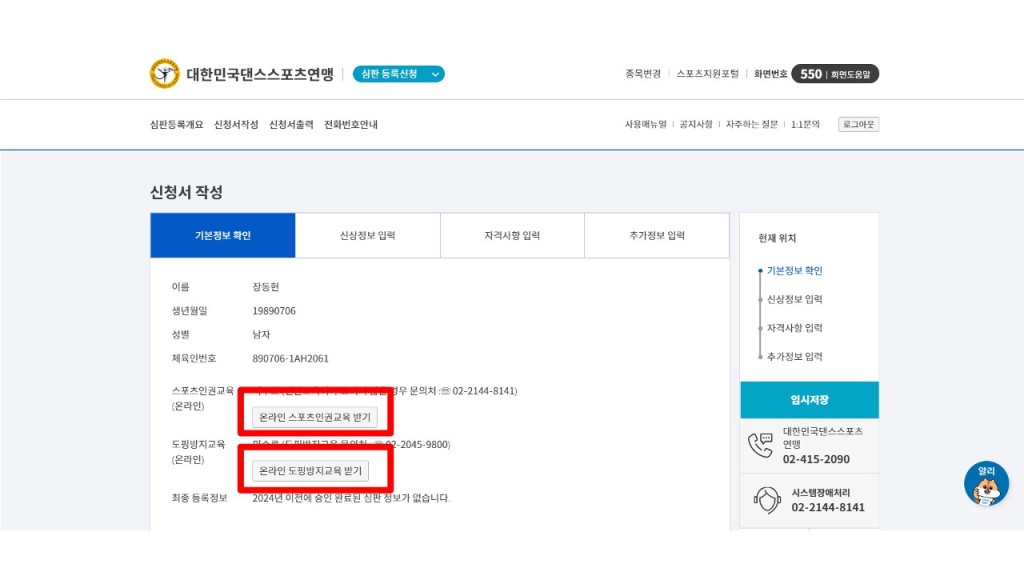Click the 로그아웃 button
The width and height of the screenshot is (1024, 576).
click(858, 125)
